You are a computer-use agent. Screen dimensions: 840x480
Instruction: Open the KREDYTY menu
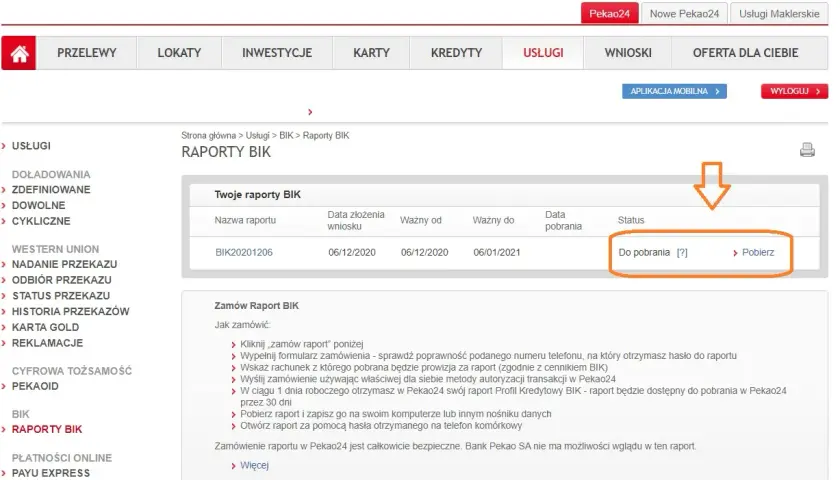pos(456,53)
